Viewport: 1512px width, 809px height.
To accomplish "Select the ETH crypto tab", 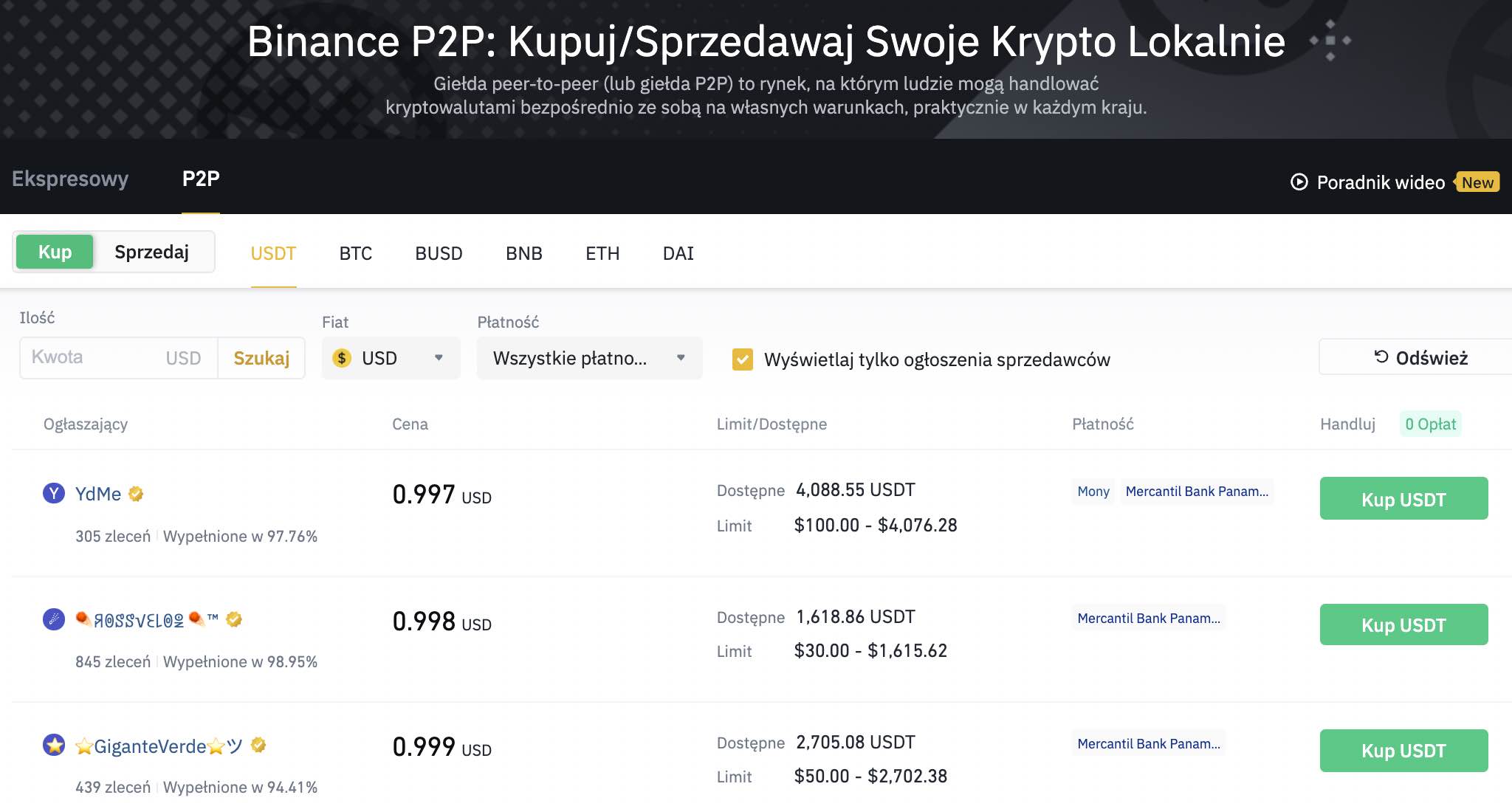I will point(602,253).
